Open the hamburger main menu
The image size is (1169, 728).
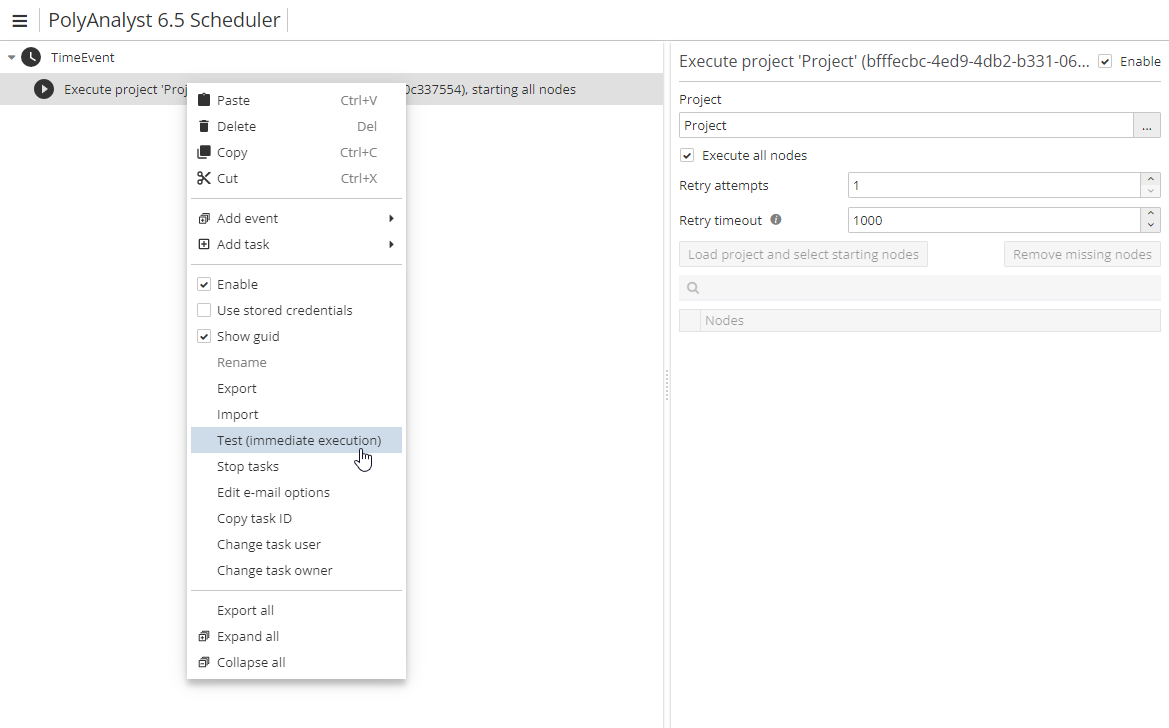tap(19, 20)
